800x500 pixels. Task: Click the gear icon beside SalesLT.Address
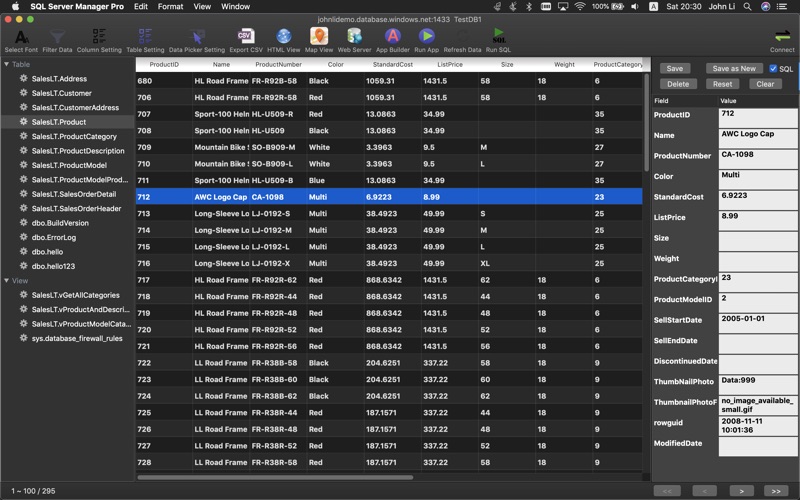pos(23,79)
